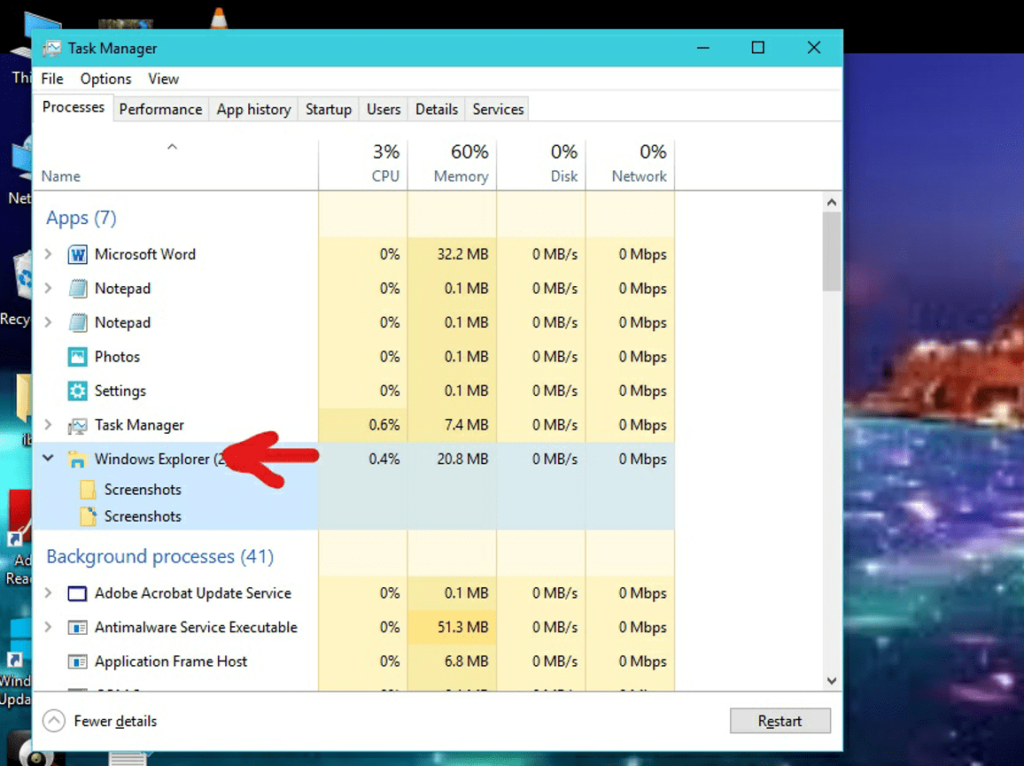
Task: Select the first Screenshots child process
Action: point(145,489)
